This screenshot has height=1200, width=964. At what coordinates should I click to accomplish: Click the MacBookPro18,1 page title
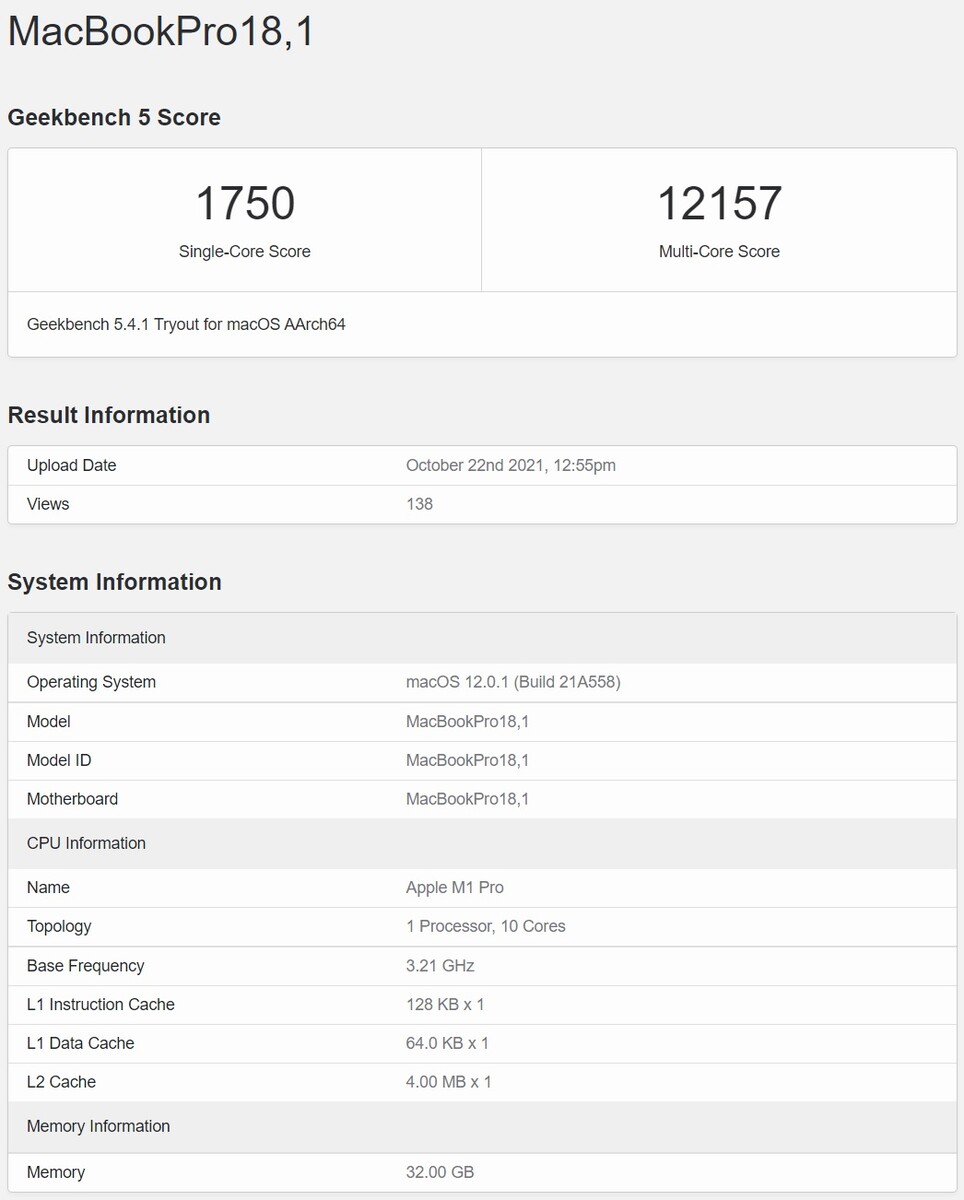161,32
